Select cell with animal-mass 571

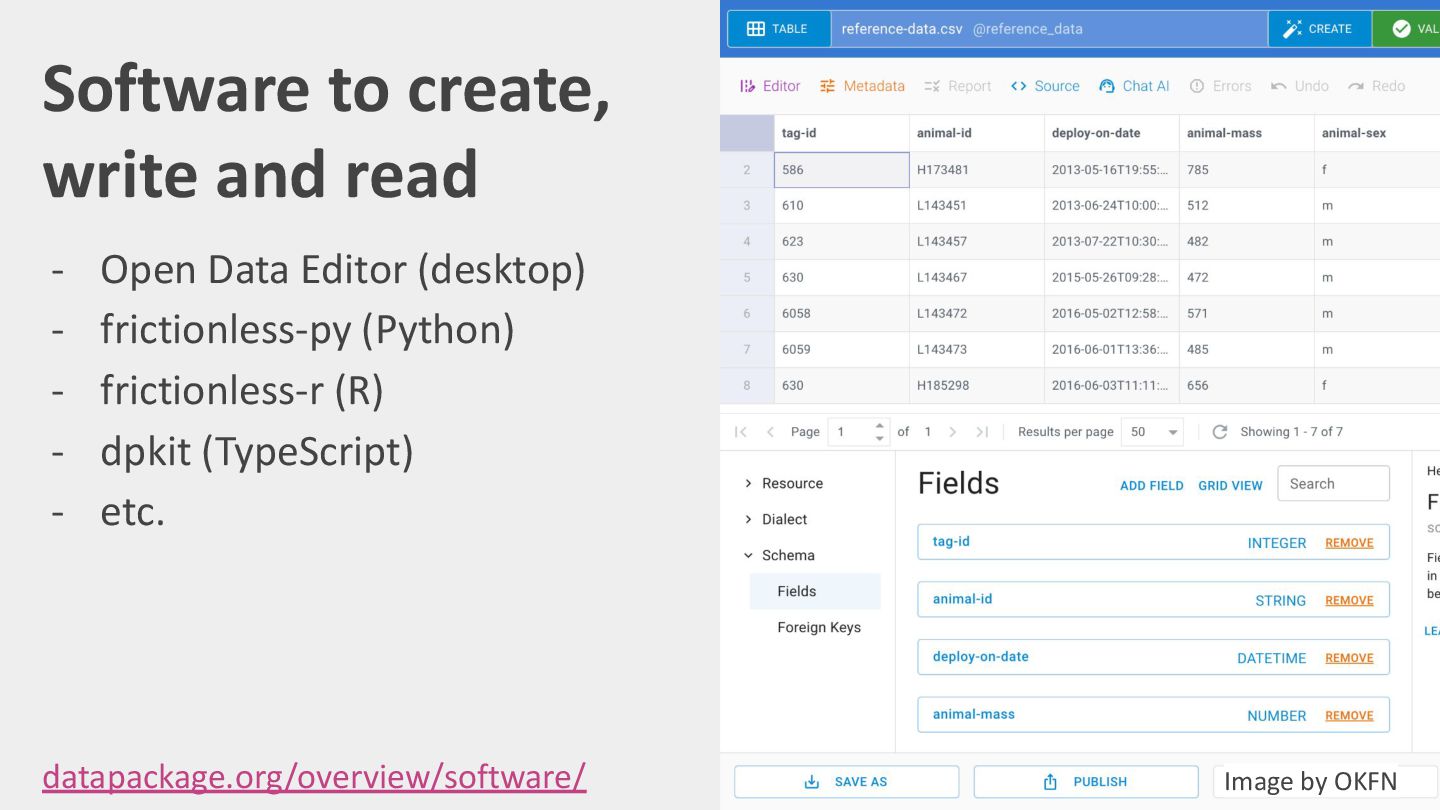pyautogui.click(x=1247, y=314)
